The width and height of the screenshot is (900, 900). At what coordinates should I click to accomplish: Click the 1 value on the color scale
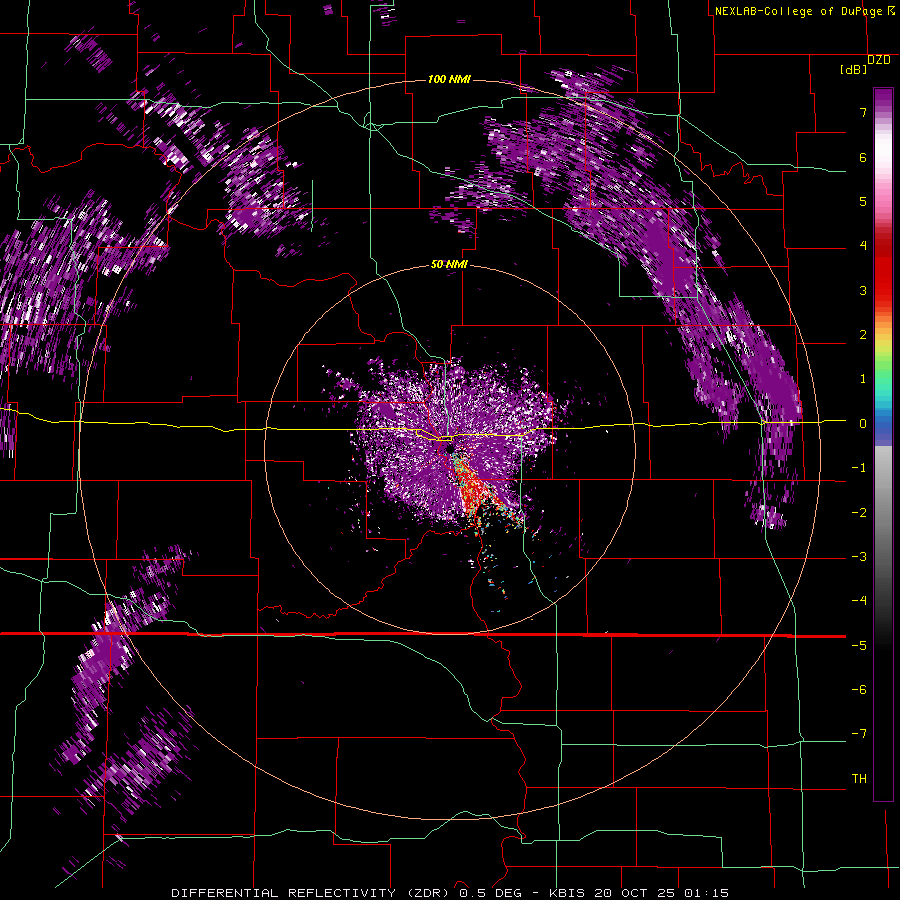click(863, 379)
